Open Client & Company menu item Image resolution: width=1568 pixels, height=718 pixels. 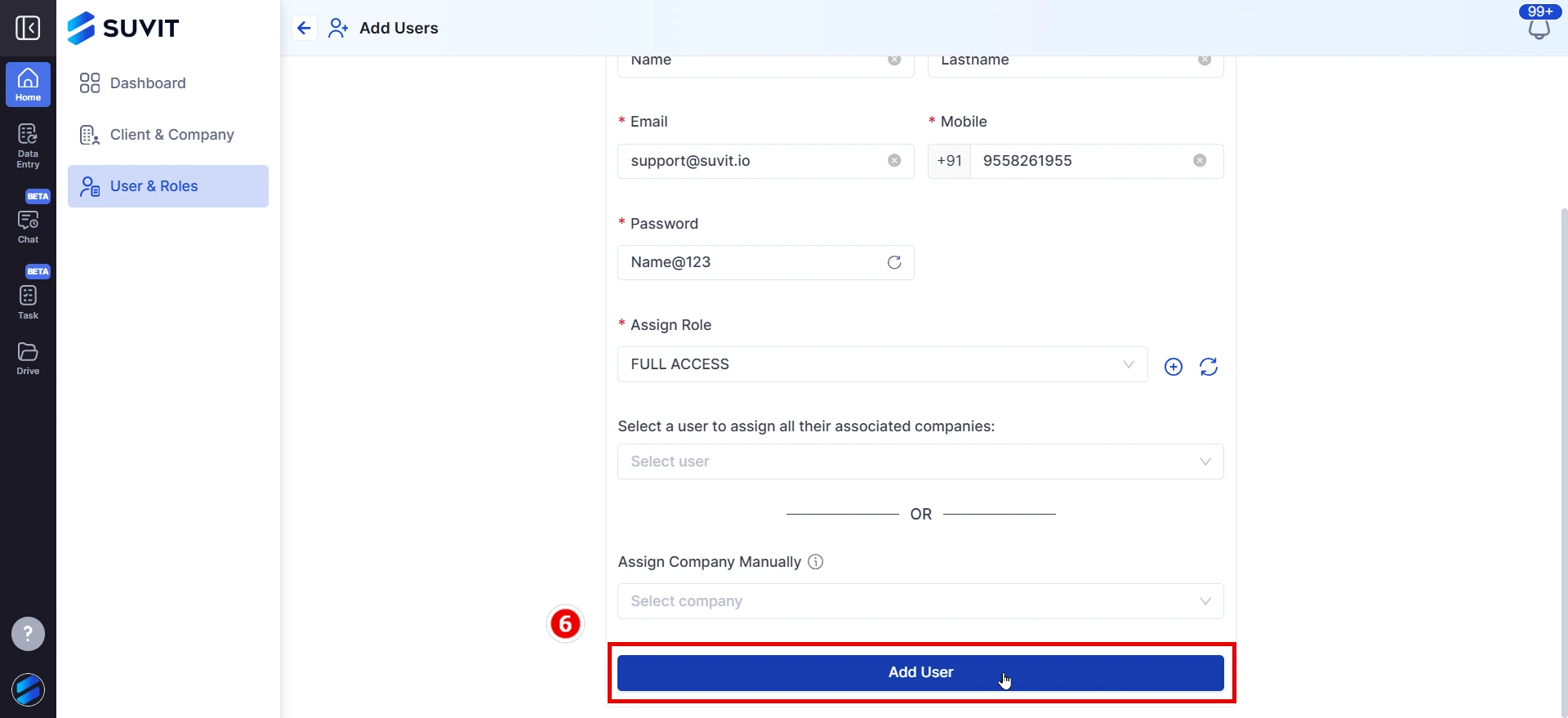(x=168, y=135)
